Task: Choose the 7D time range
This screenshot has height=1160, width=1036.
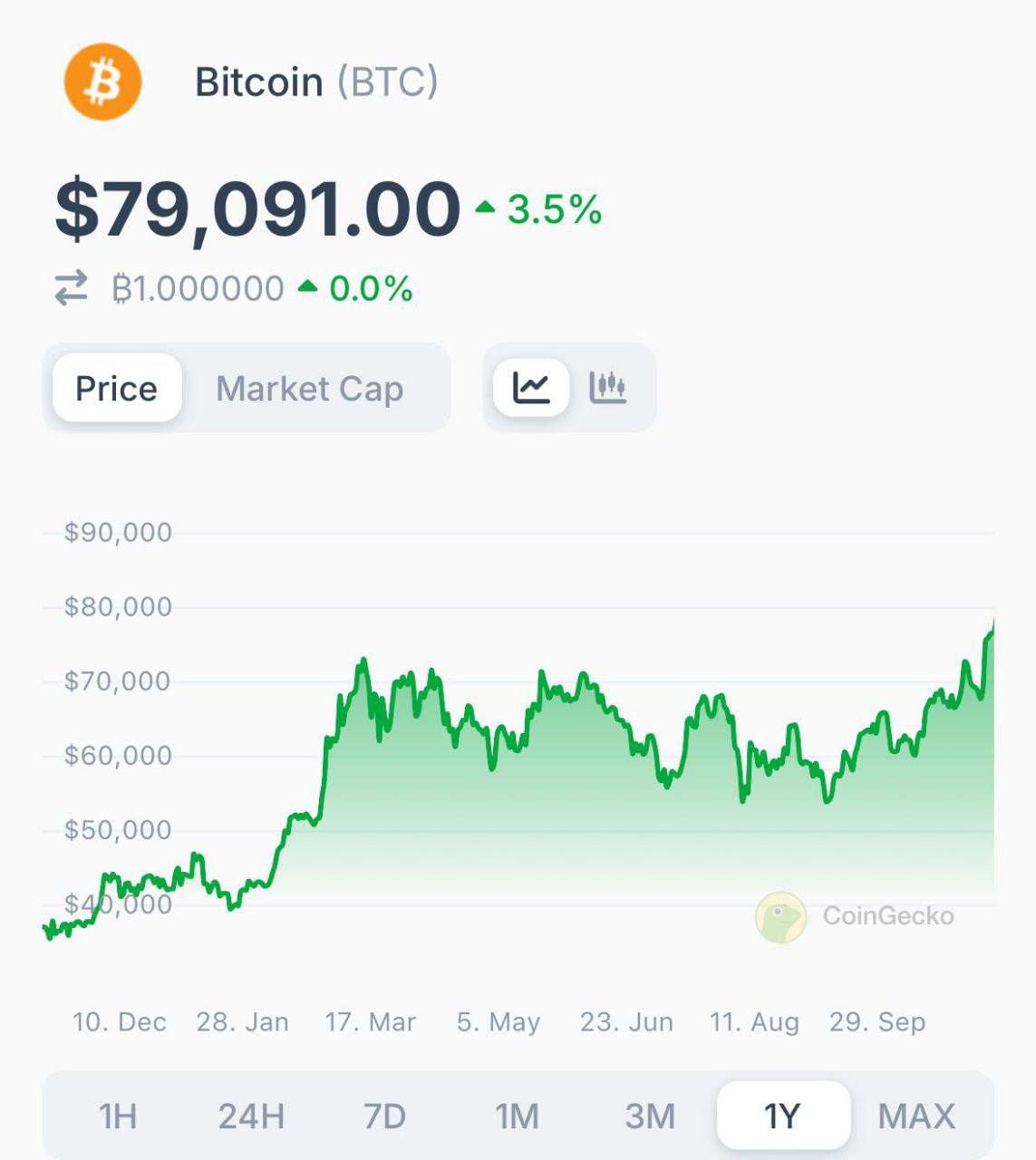Action: click(384, 1116)
